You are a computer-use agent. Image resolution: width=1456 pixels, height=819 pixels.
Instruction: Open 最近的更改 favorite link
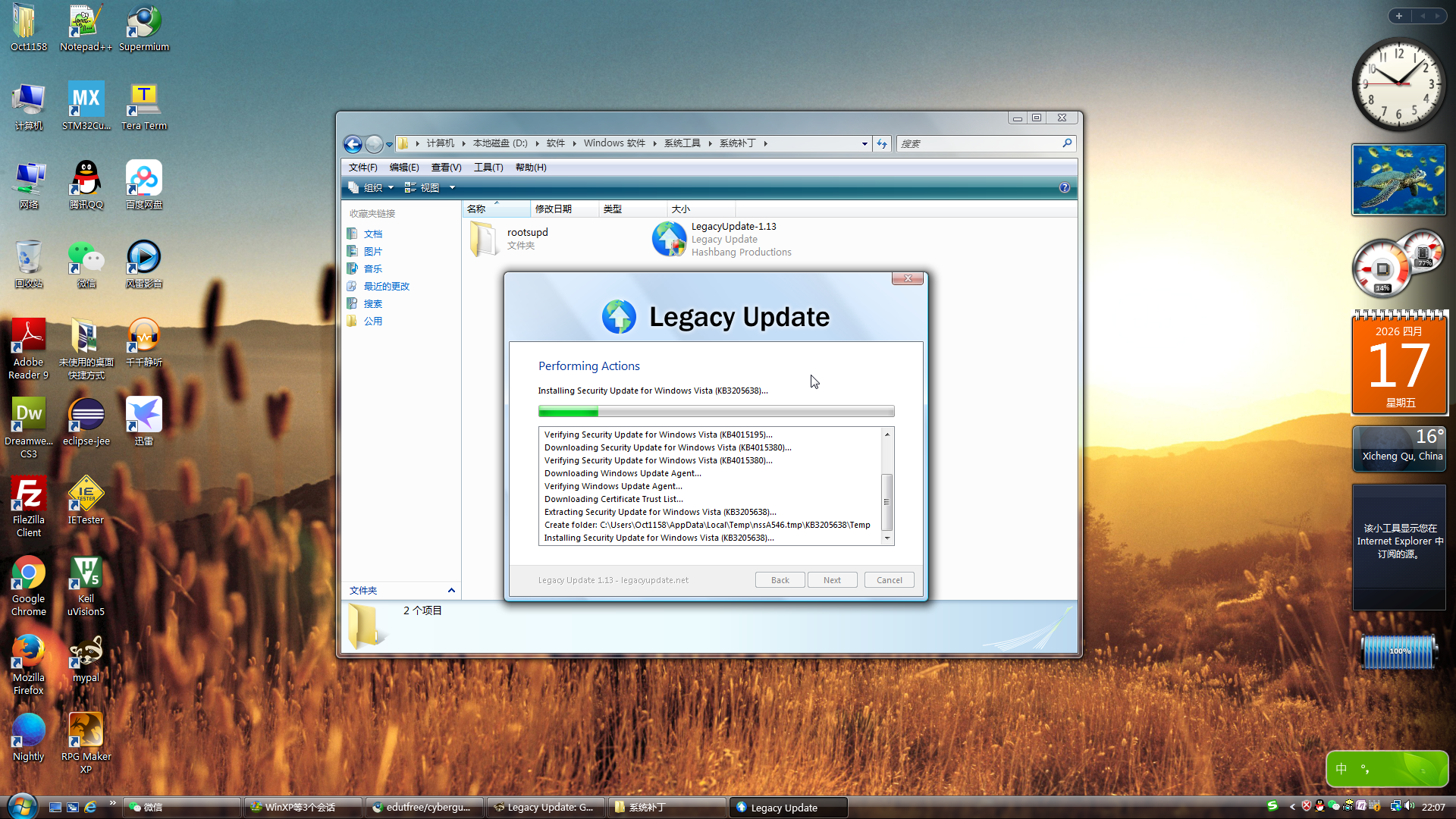tap(386, 286)
